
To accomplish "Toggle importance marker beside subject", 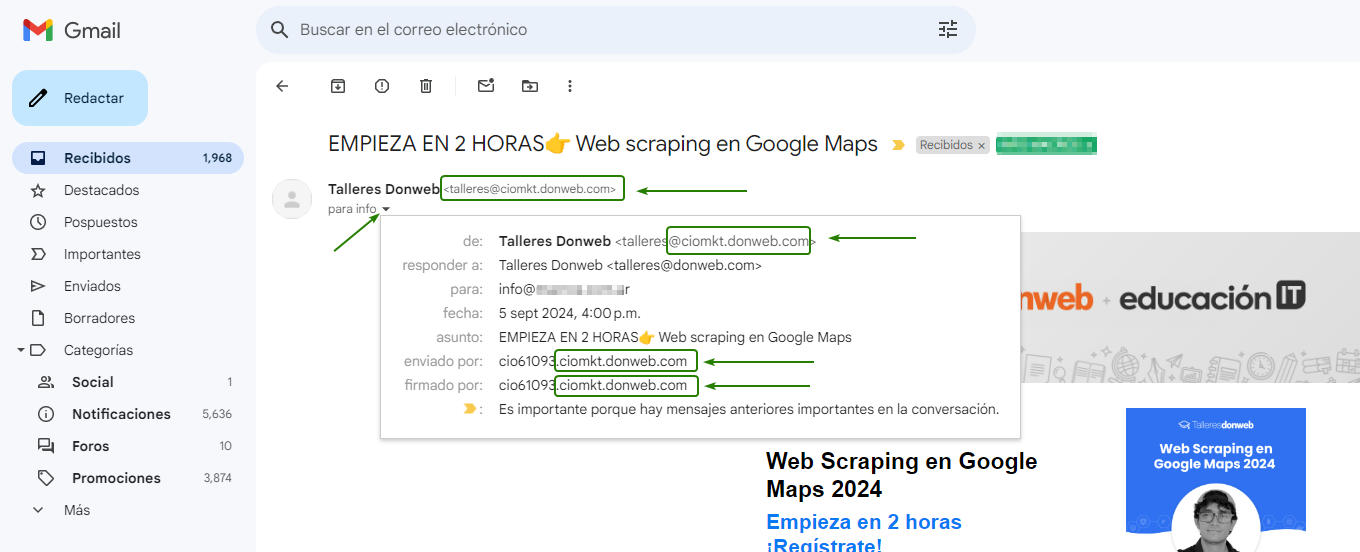I will (898, 145).
